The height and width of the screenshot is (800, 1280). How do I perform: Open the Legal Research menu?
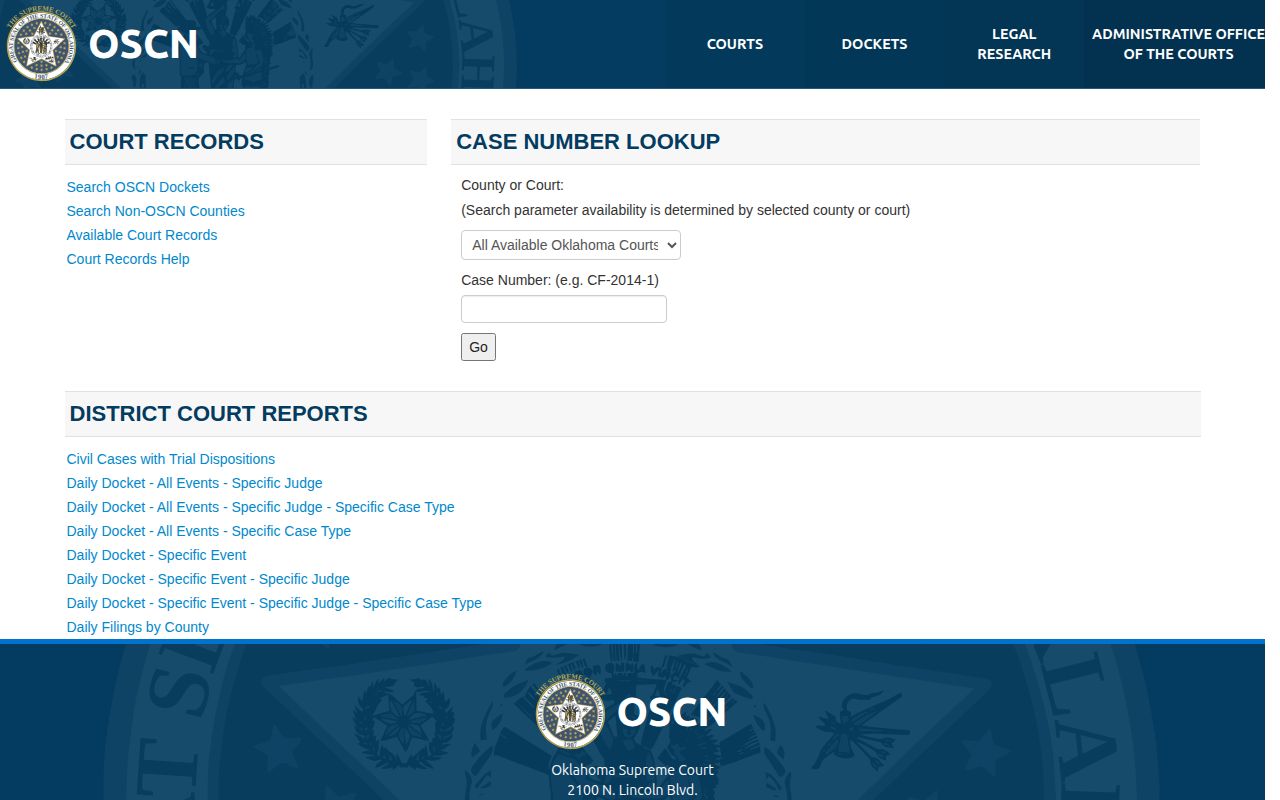click(x=1014, y=44)
